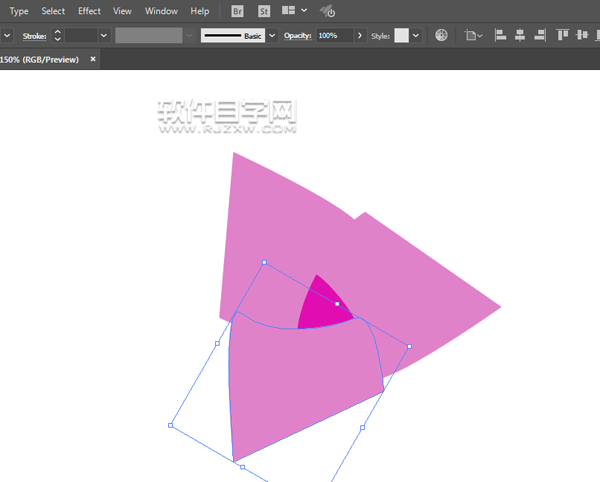The image size is (600, 482).
Task: Click the Adobe Stock St icon
Action: 264,11
